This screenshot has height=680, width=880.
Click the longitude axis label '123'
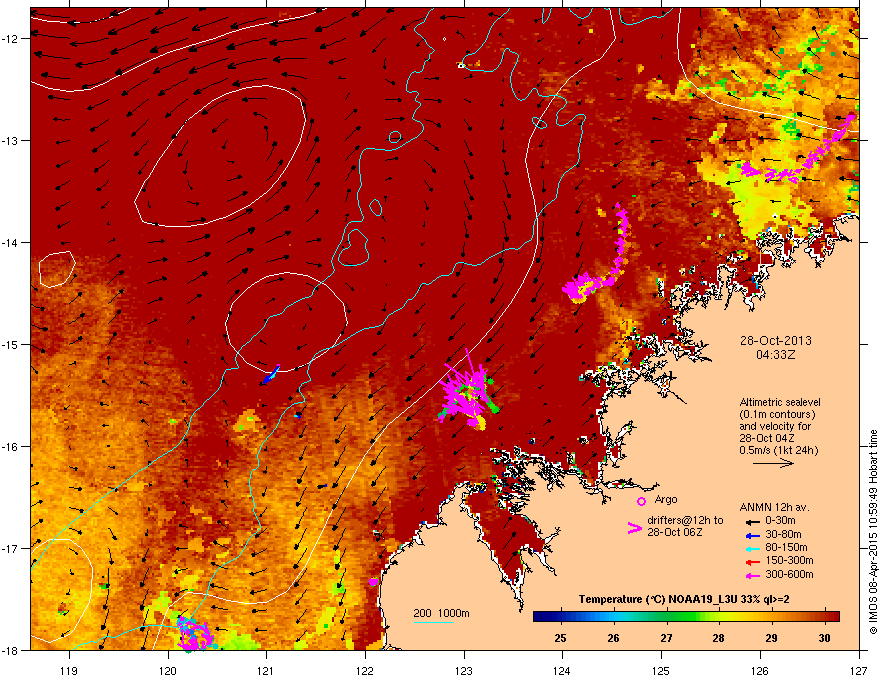(464, 670)
